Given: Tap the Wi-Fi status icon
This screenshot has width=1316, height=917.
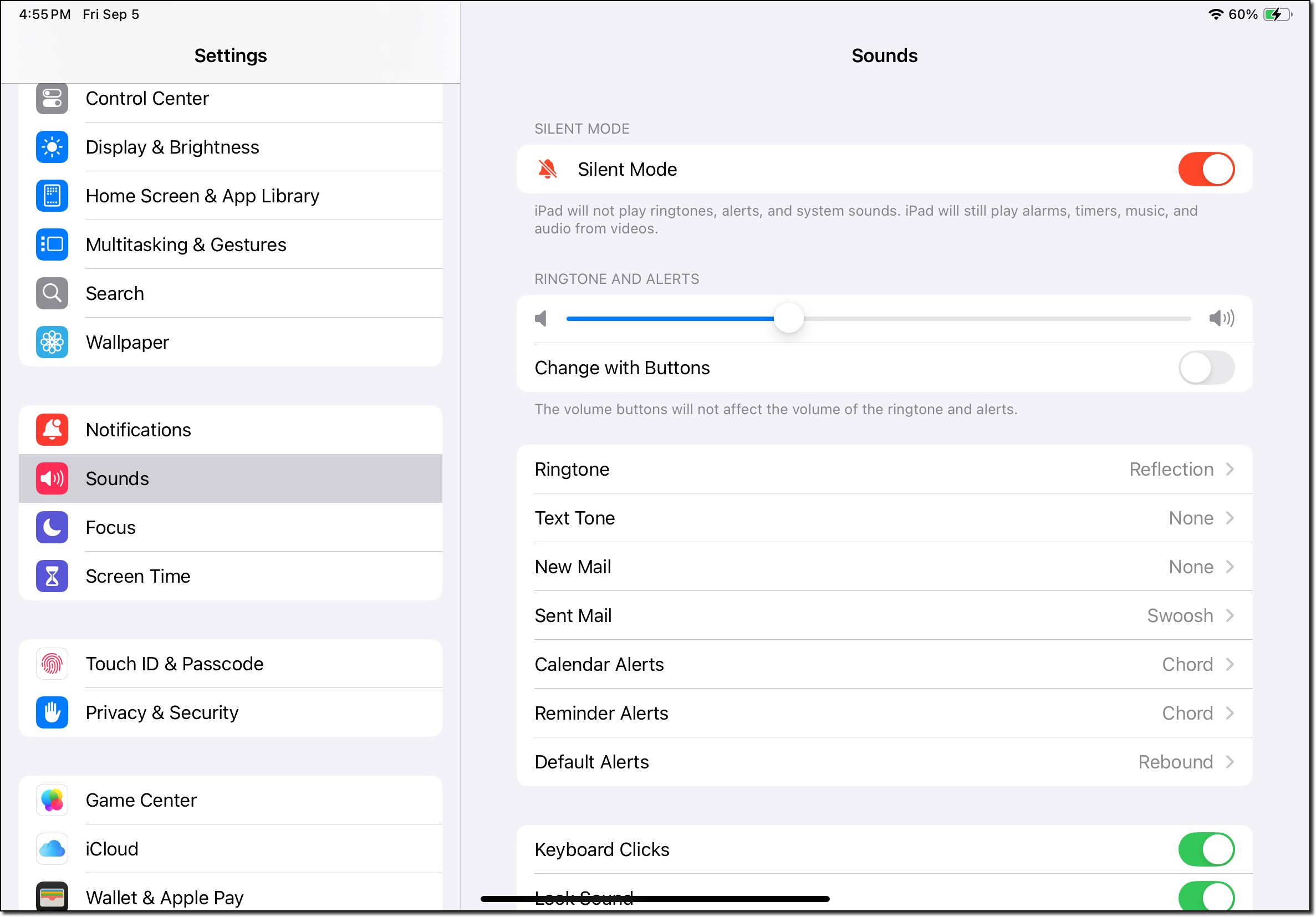Looking at the screenshot, I should (x=1216, y=14).
